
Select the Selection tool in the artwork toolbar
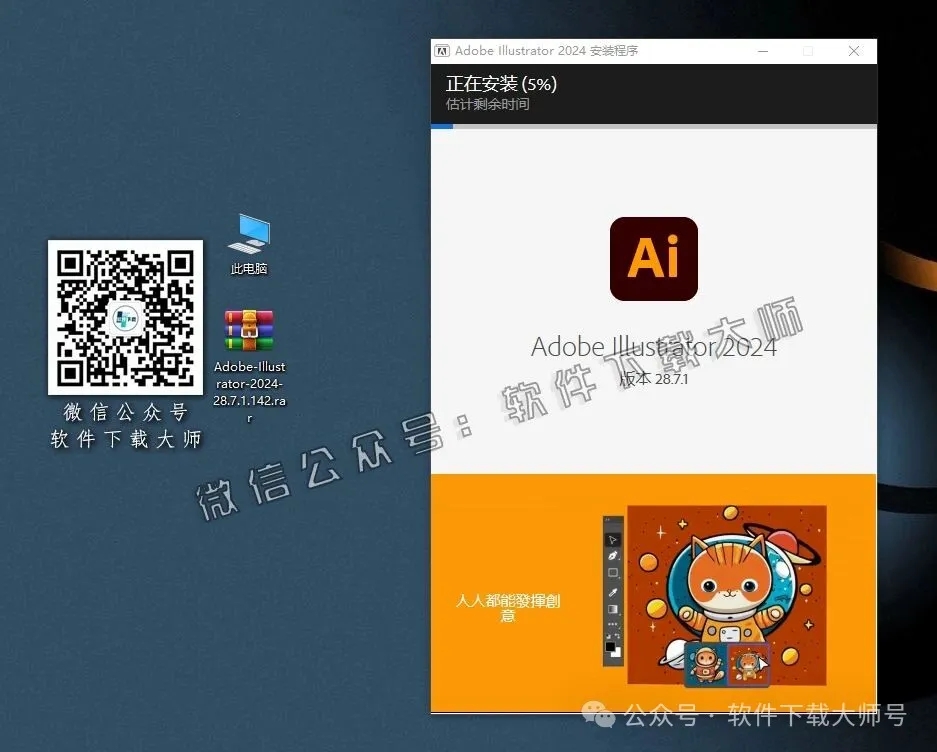pyautogui.click(x=610, y=538)
